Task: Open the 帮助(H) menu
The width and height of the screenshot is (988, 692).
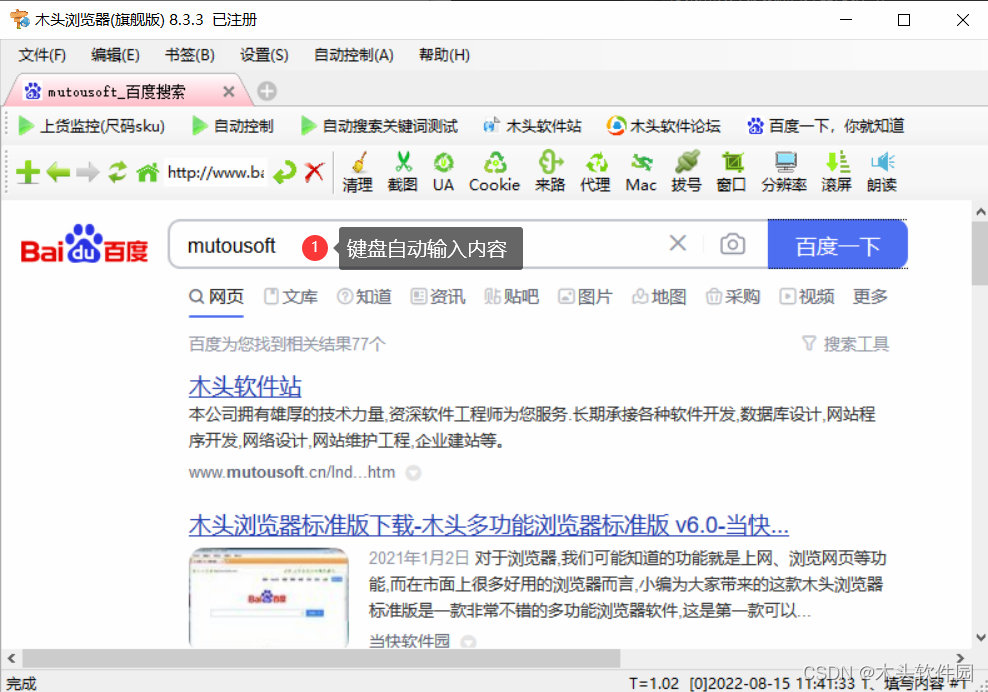Action: (444, 55)
